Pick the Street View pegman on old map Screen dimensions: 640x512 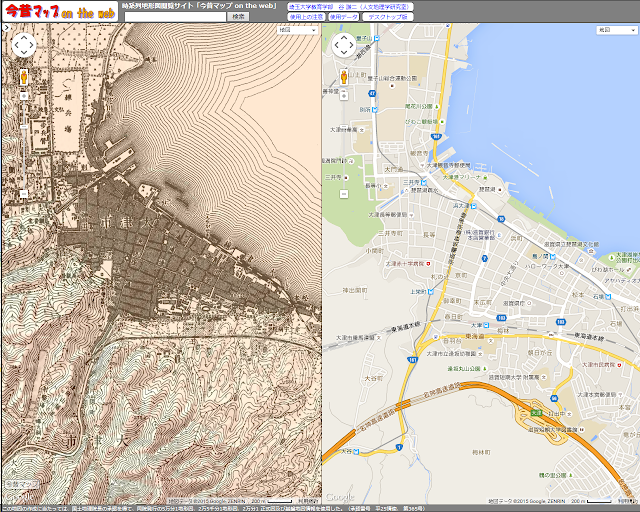(x=24, y=77)
